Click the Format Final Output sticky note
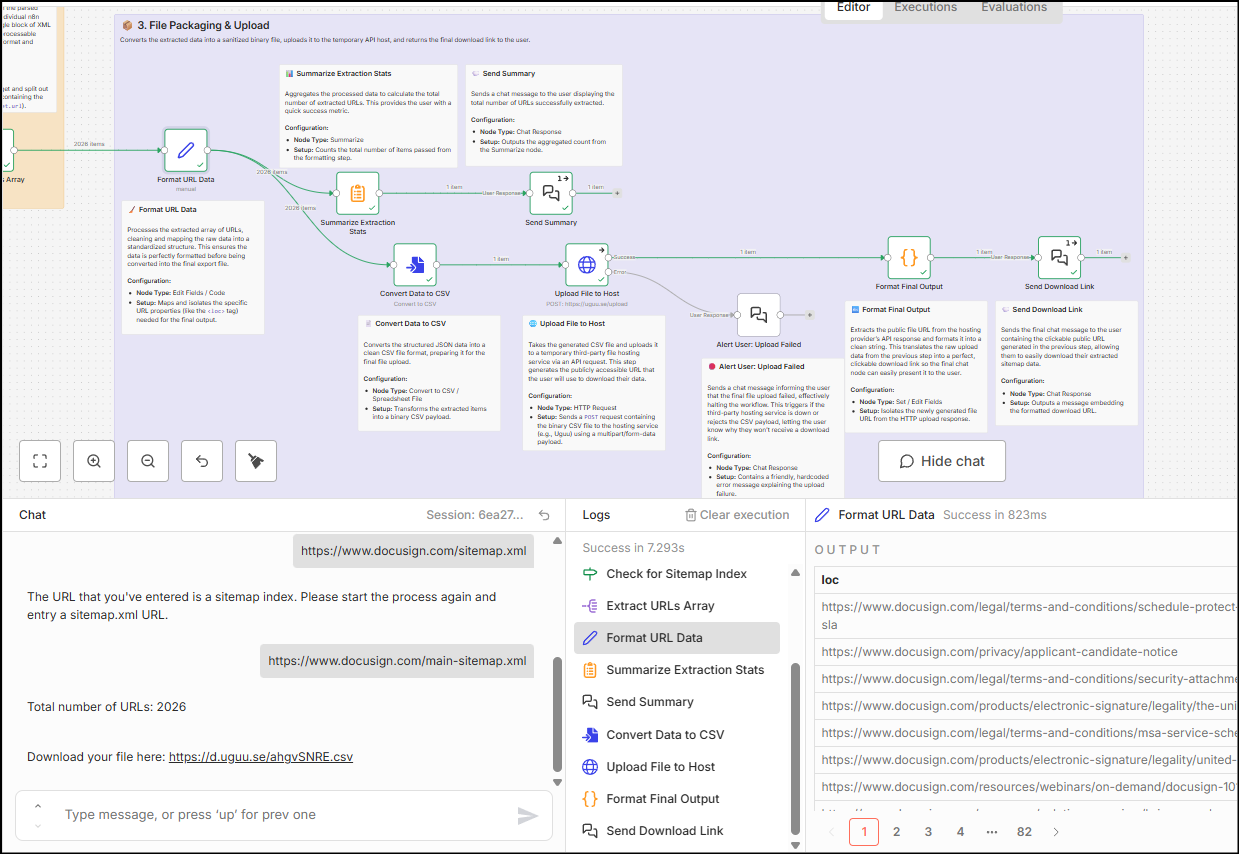 917,367
